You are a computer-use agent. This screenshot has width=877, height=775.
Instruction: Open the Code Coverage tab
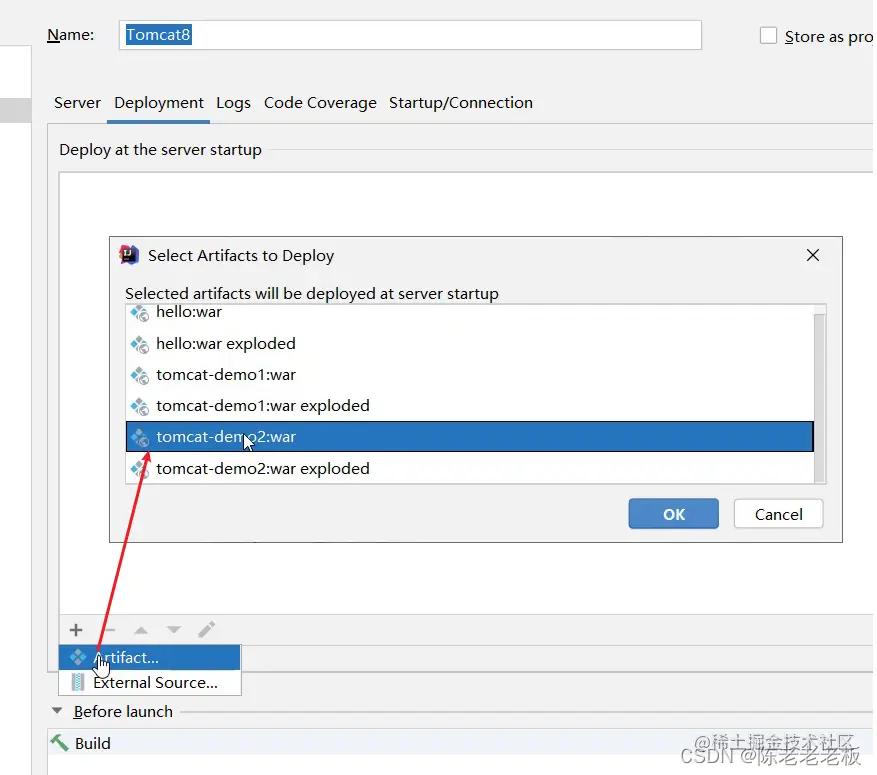coord(320,103)
